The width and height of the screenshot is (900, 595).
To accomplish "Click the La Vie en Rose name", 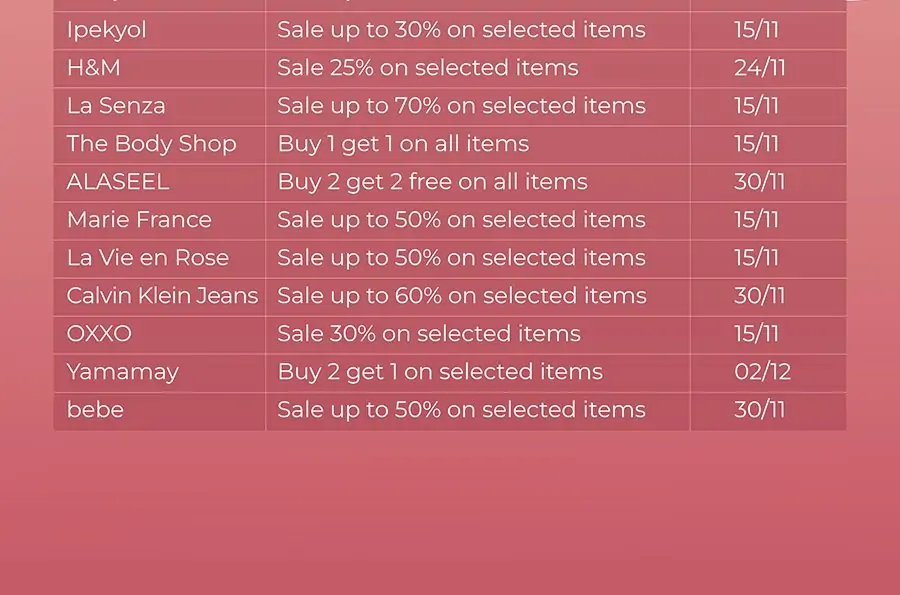I will click(147, 258).
